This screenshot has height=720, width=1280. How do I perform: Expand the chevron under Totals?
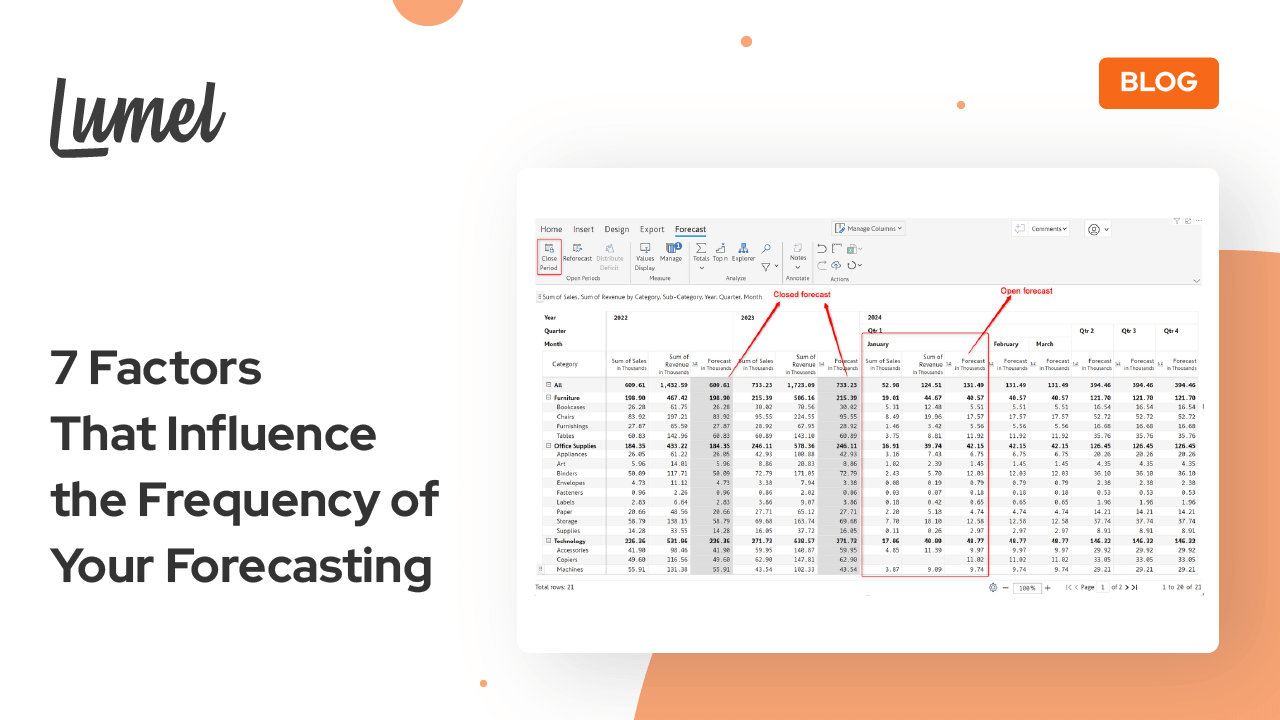pyautogui.click(x=701, y=267)
